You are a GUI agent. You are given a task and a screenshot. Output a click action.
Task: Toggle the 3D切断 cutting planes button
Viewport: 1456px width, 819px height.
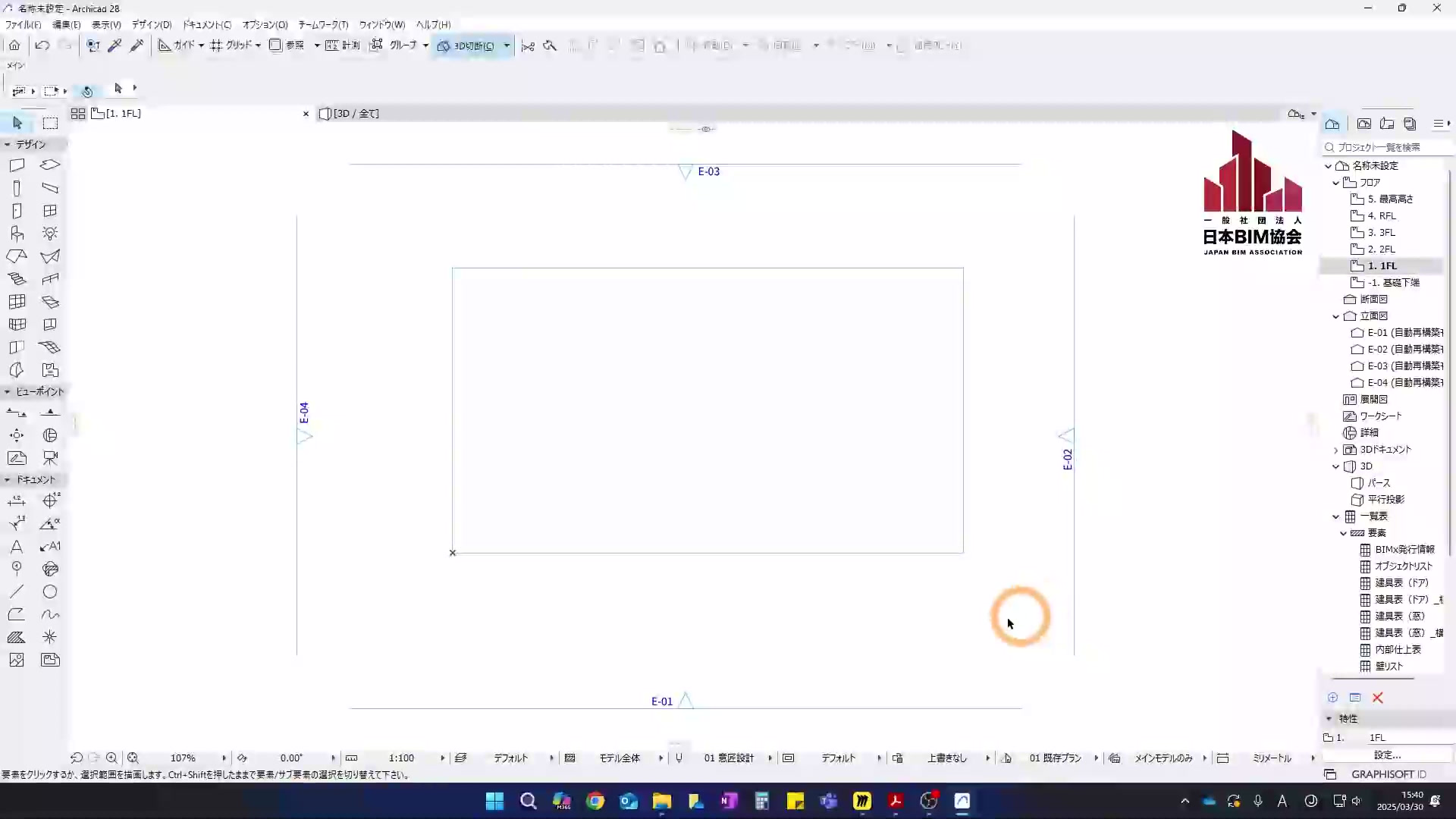[466, 45]
